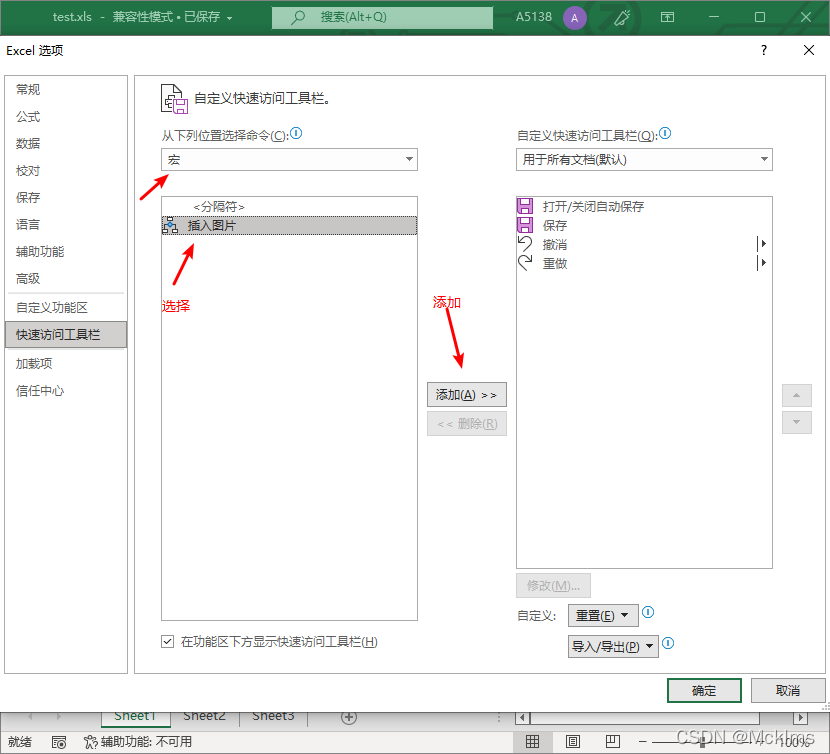Viewport: 830px width, 754px height.
Task: Open the 辅助功能 options category
Action: tap(40, 252)
